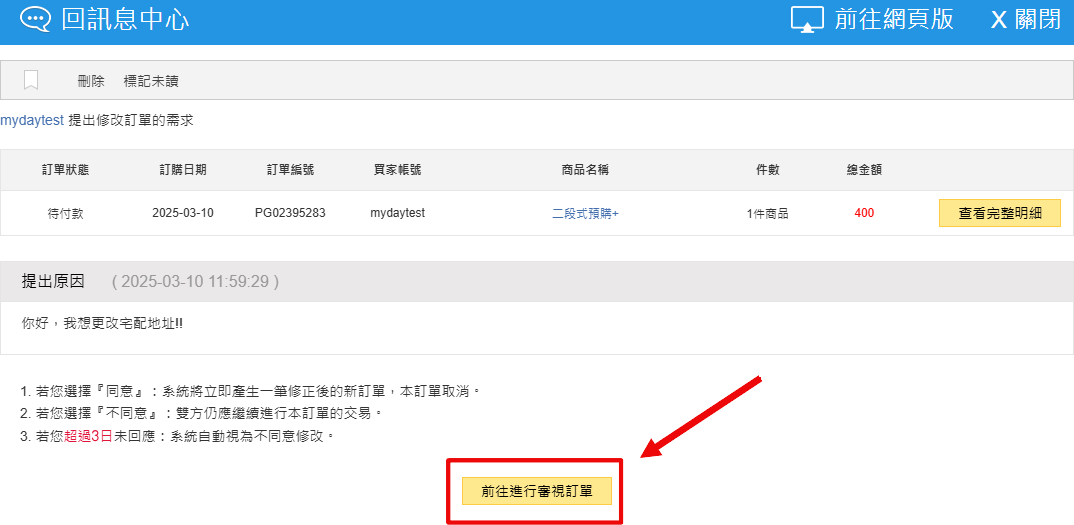Mark message unread with 標記未讀
The height and width of the screenshot is (525, 1074).
coord(151,82)
